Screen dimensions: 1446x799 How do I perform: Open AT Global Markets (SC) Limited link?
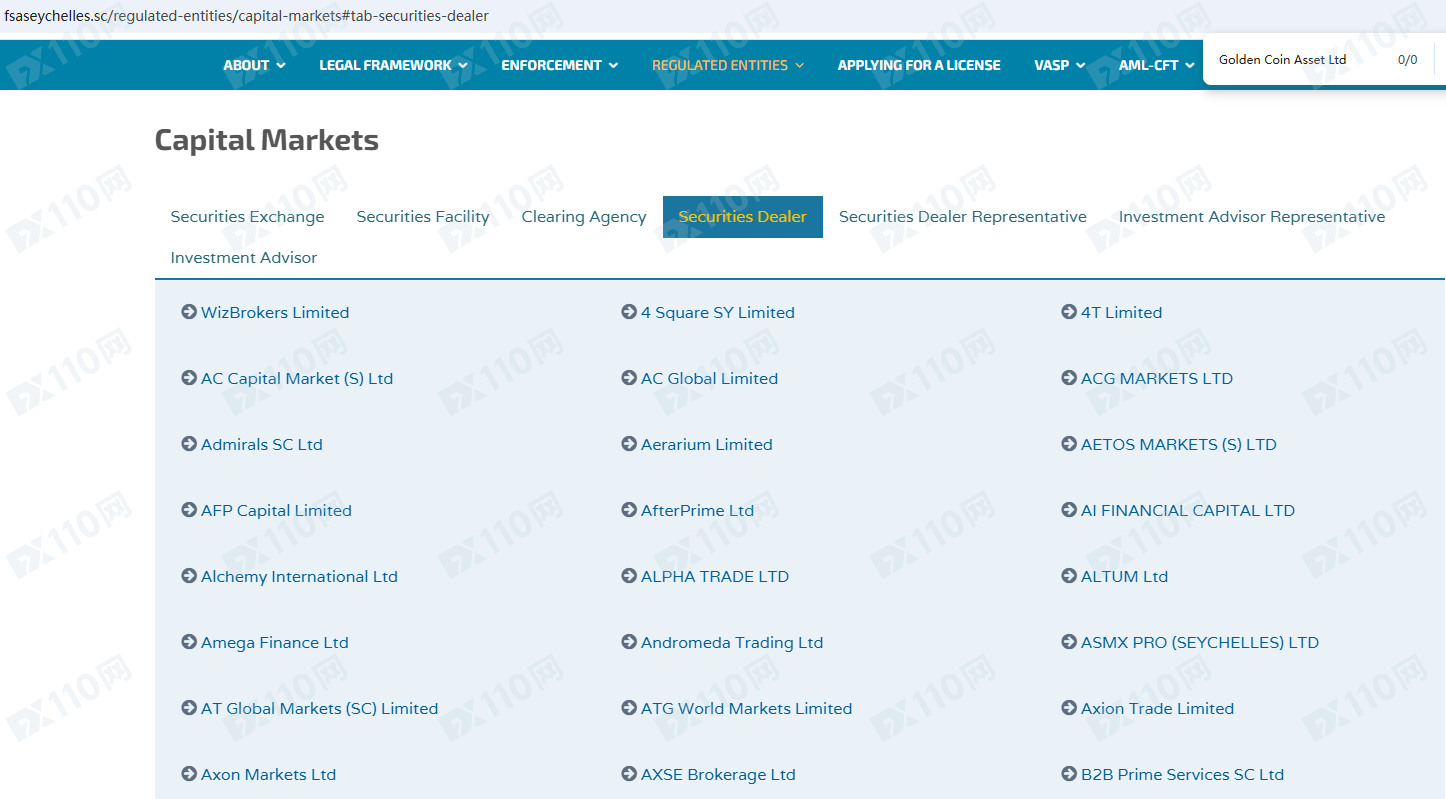pos(320,708)
